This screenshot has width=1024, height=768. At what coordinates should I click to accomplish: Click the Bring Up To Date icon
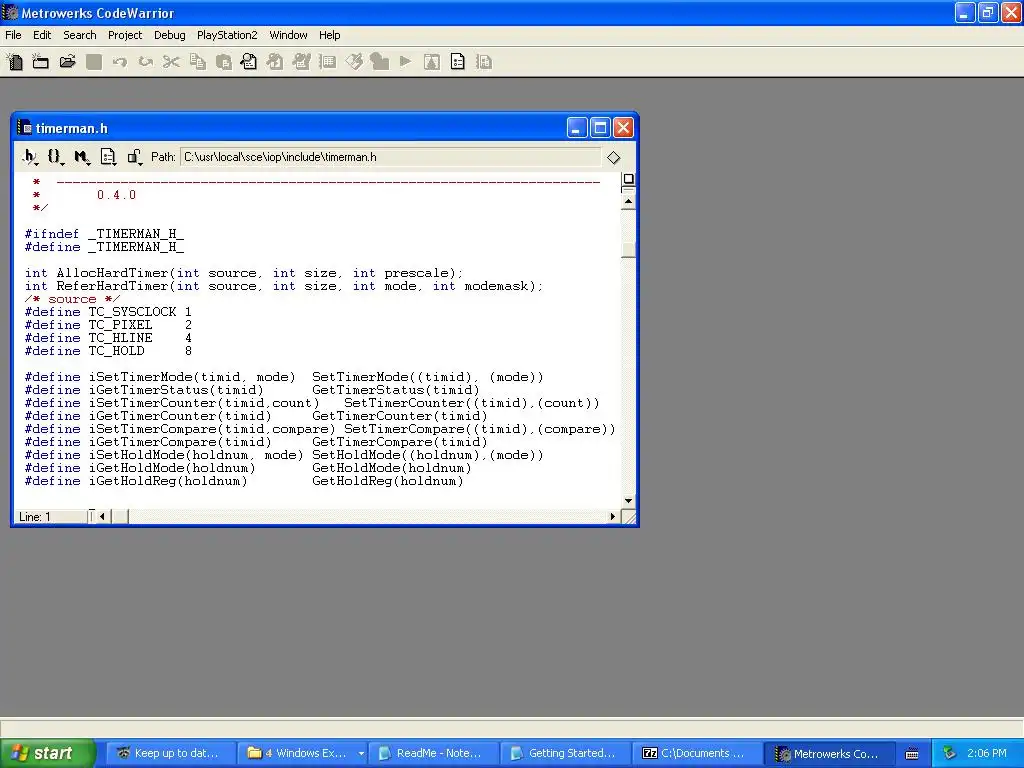[354, 62]
